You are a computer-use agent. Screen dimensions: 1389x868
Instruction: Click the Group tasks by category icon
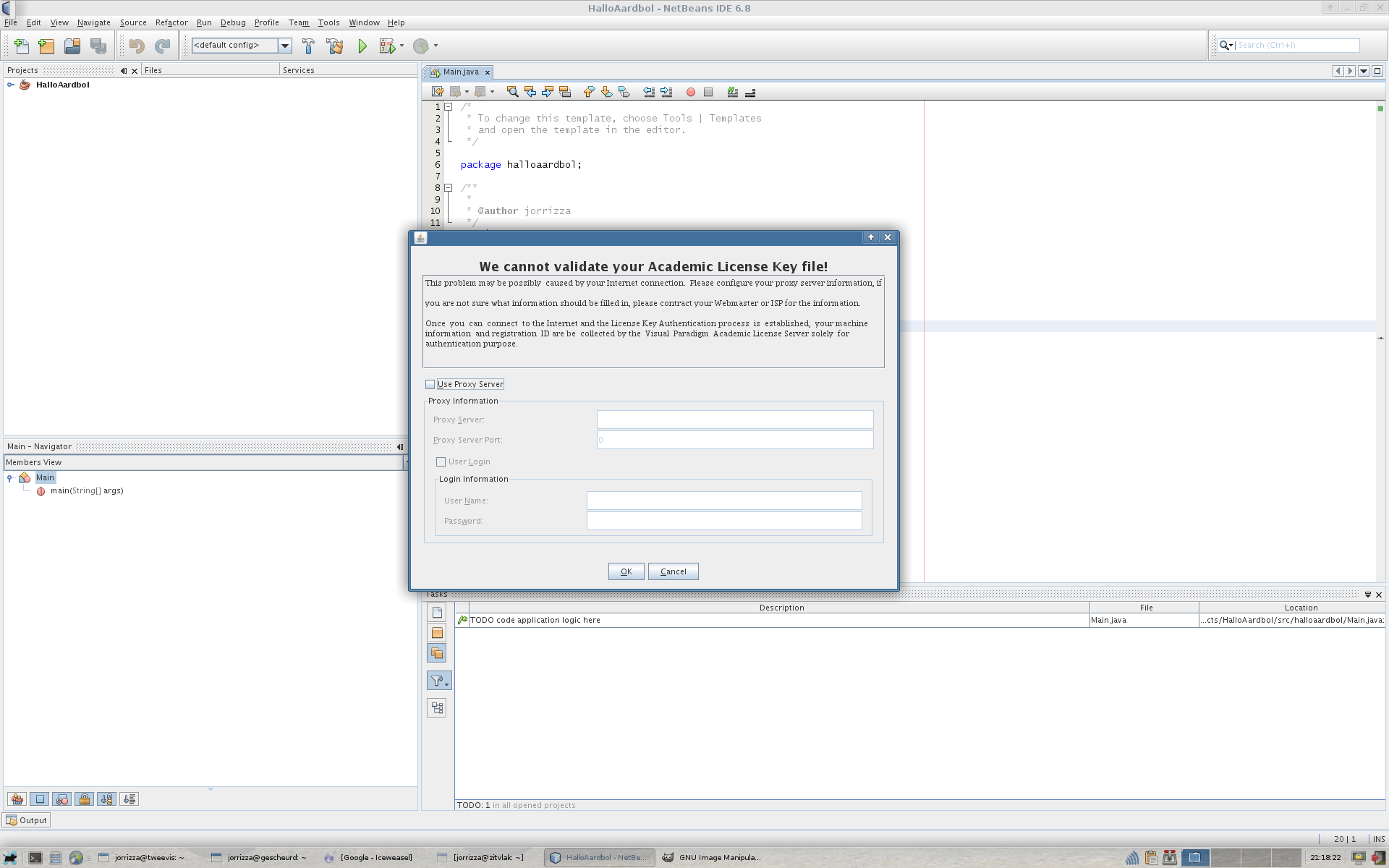pos(437,708)
